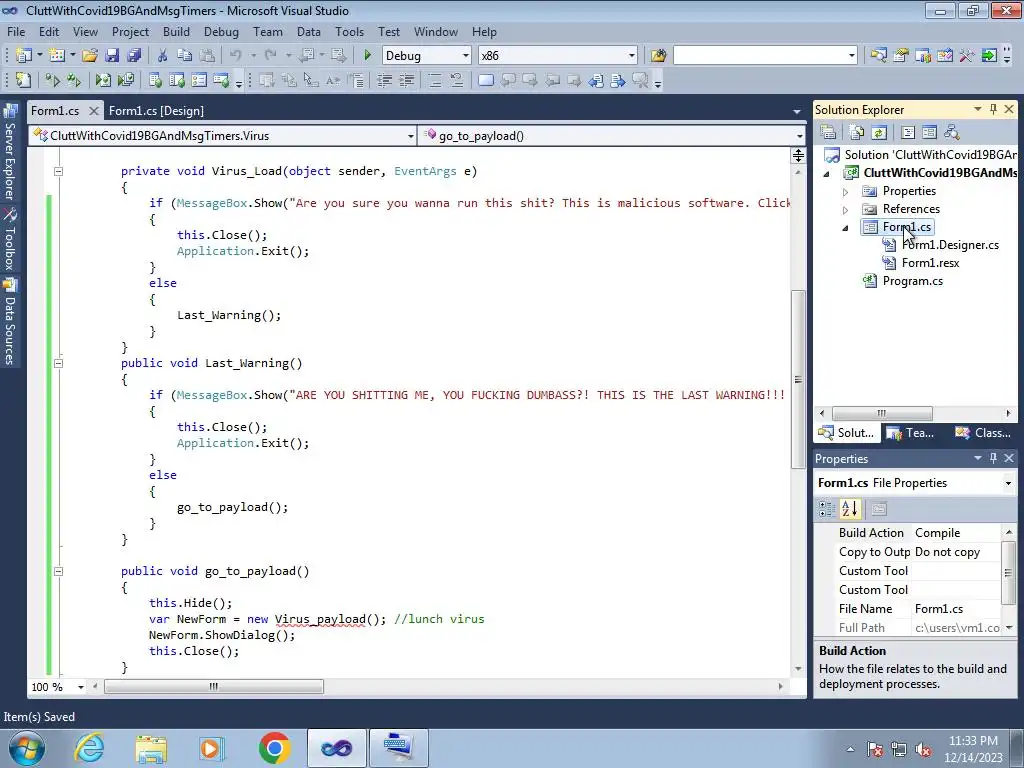Screen dimensions: 1024x768
Task: Open the Tools menu
Action: point(349,31)
